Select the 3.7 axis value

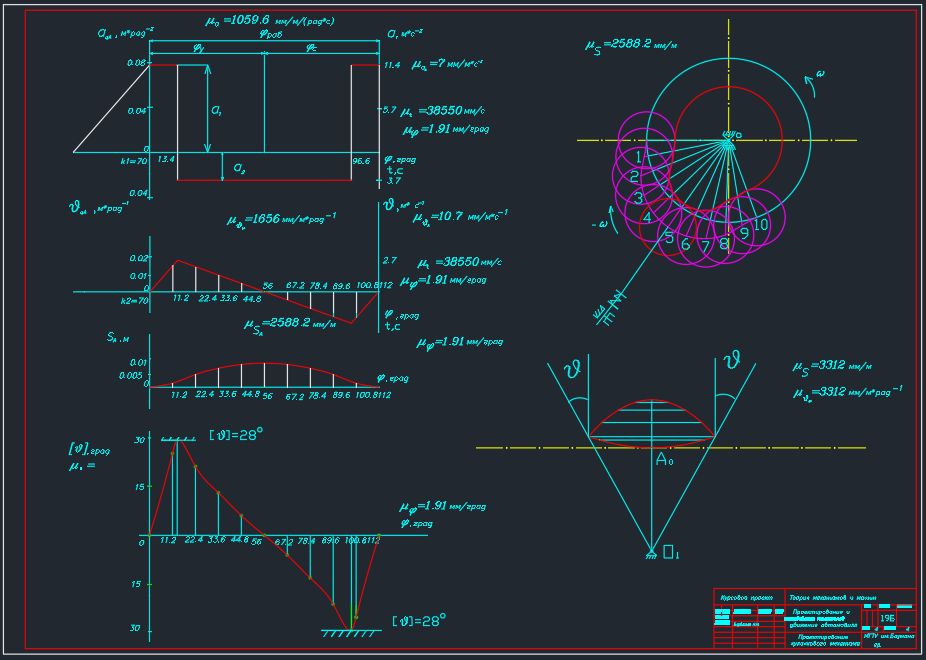tap(393, 181)
